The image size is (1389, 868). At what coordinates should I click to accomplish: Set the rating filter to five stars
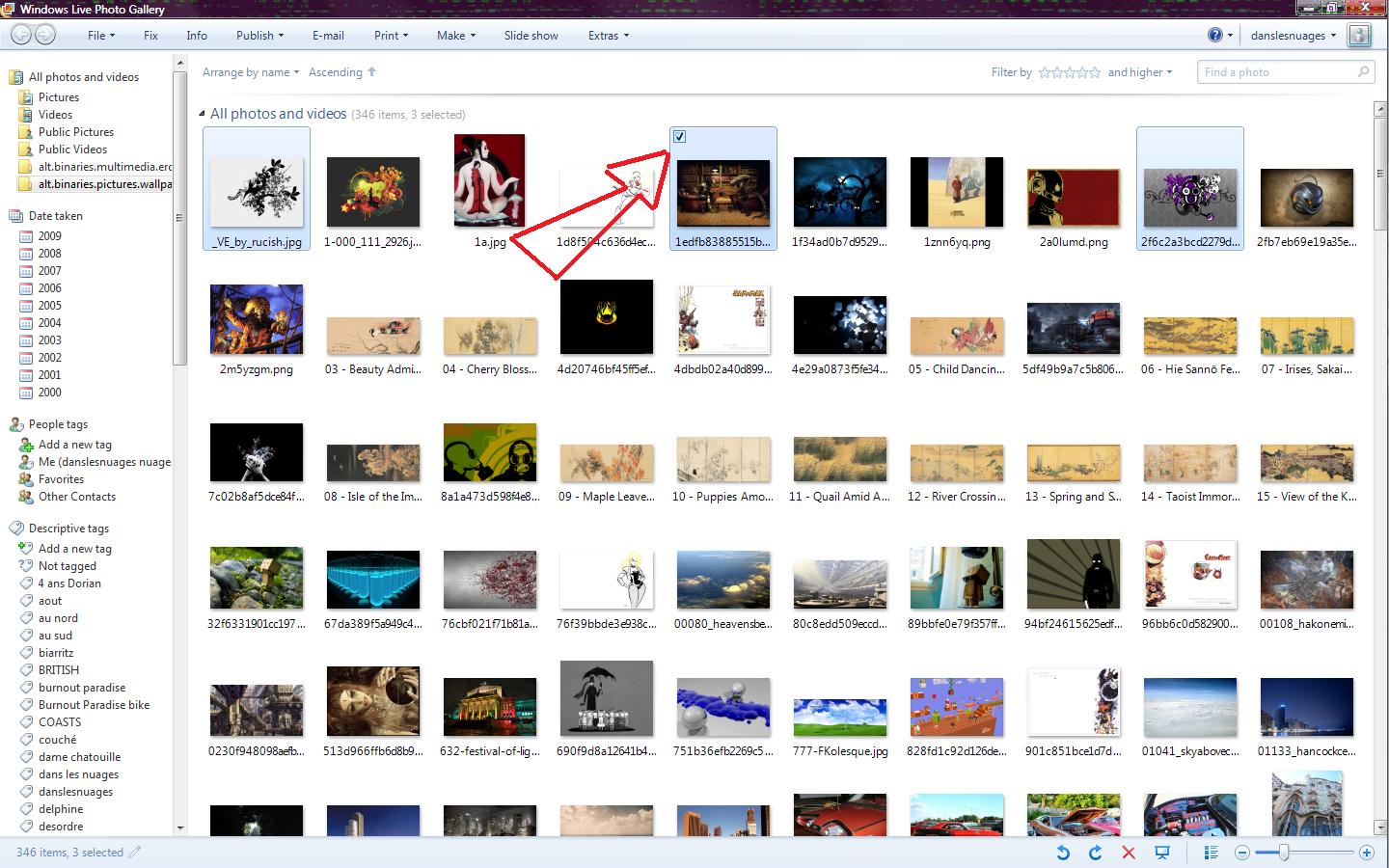(x=1094, y=72)
